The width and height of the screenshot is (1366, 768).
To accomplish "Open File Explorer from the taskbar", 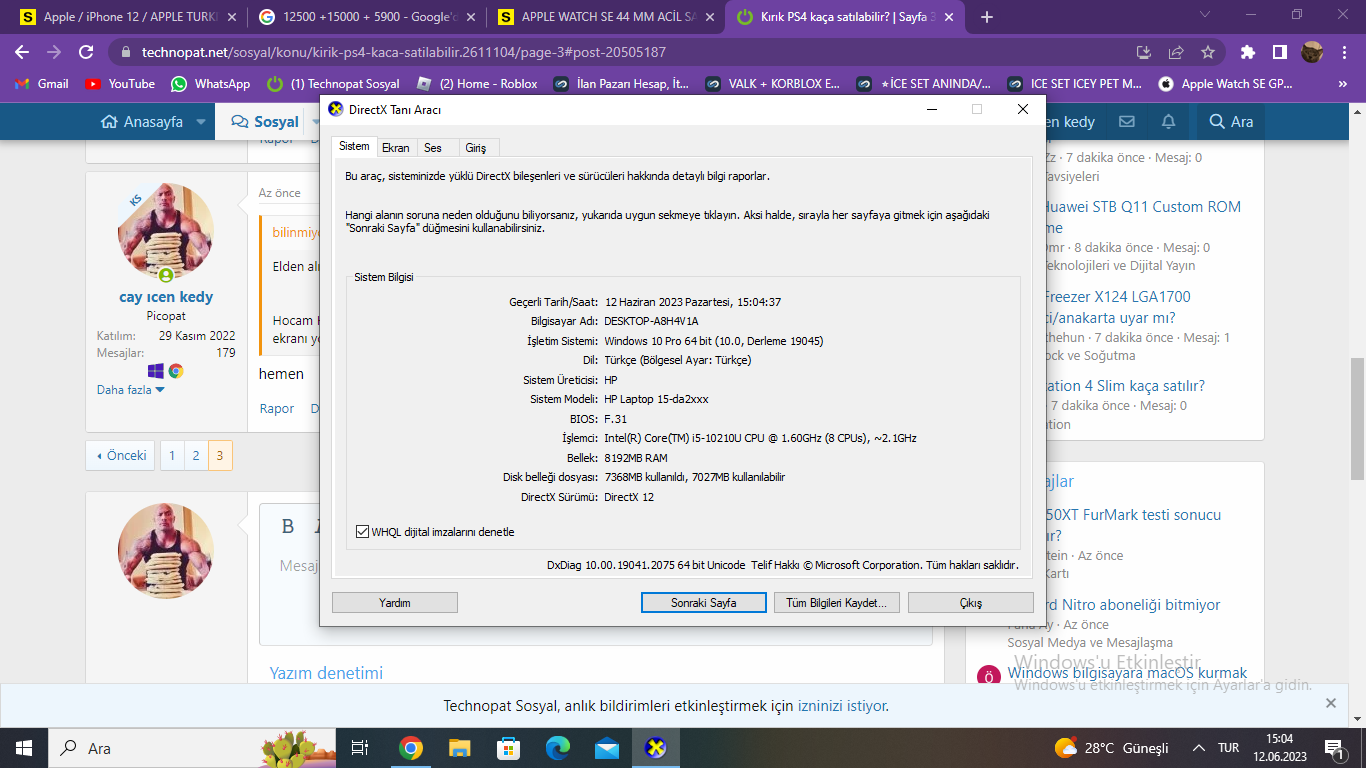I will (459, 748).
